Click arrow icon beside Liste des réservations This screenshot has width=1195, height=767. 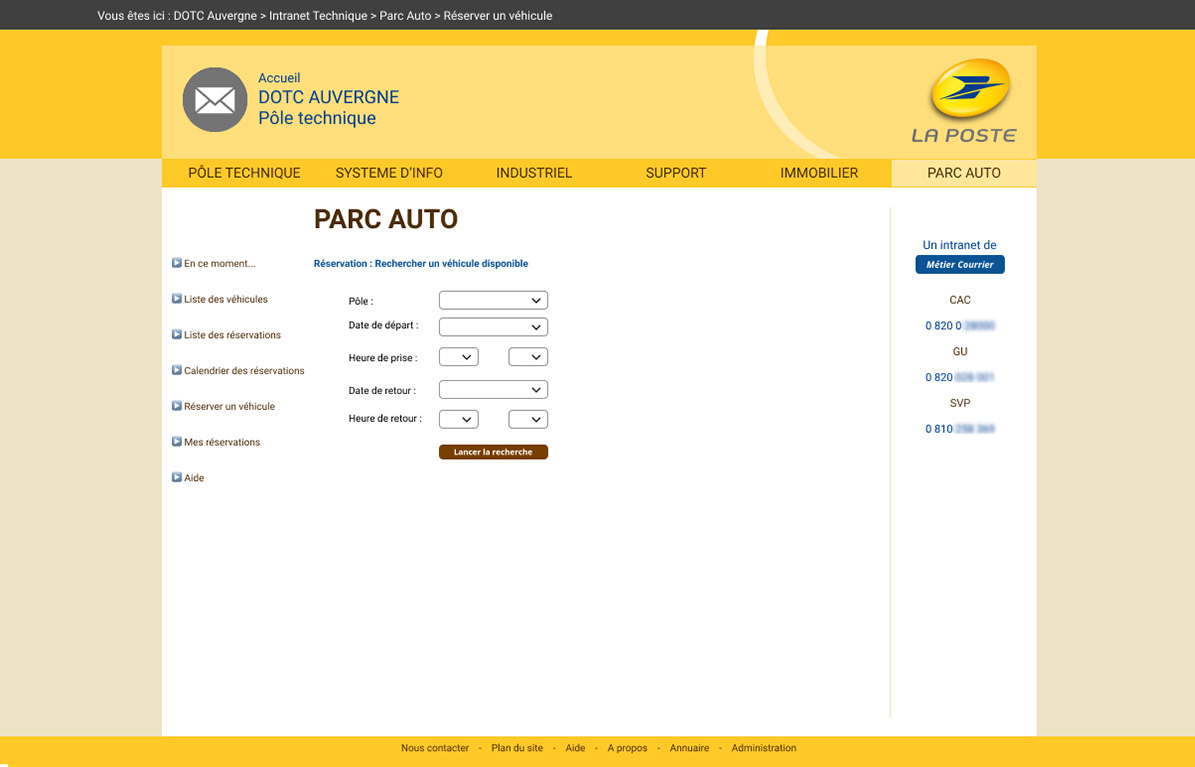click(x=177, y=335)
